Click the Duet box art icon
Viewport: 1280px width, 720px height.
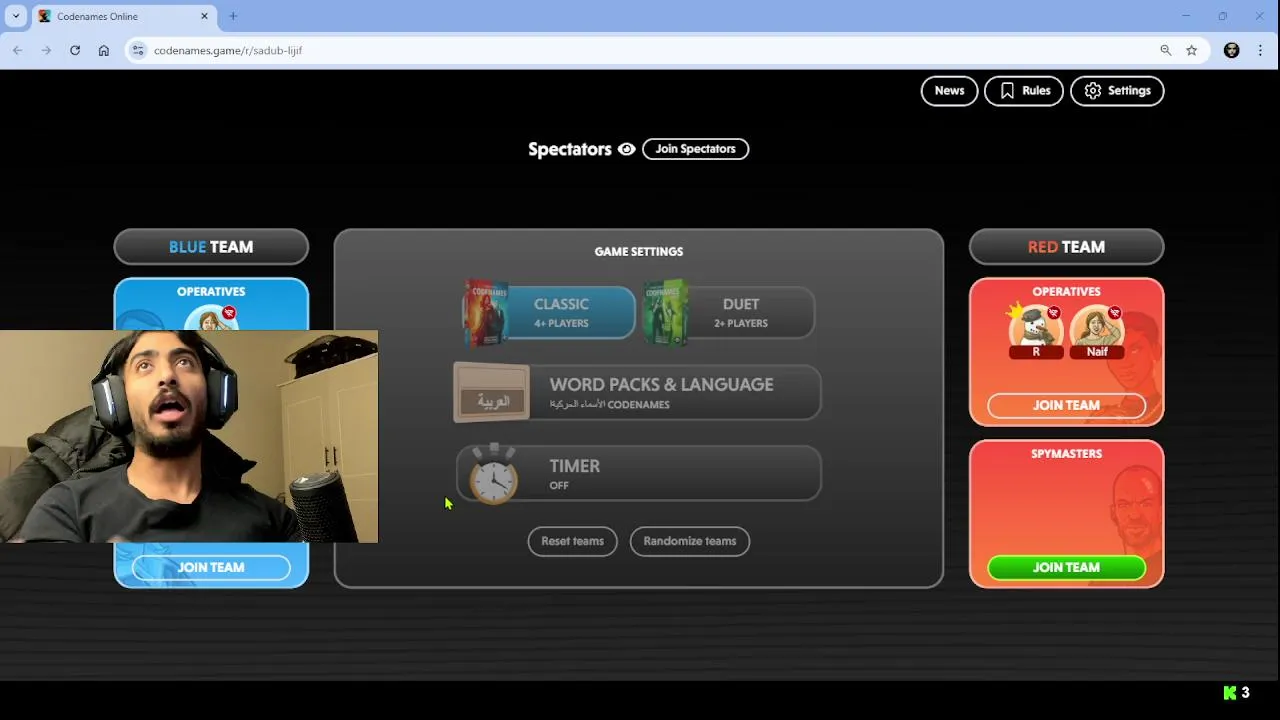[665, 313]
